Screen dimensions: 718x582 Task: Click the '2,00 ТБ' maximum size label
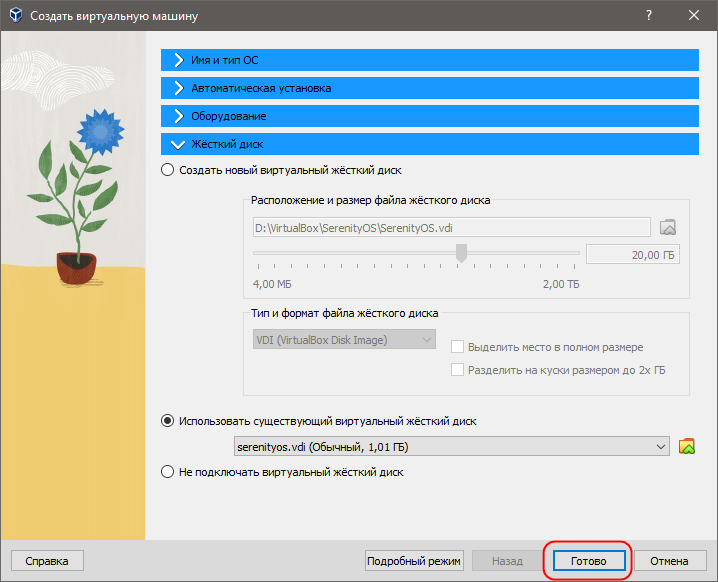click(x=561, y=284)
